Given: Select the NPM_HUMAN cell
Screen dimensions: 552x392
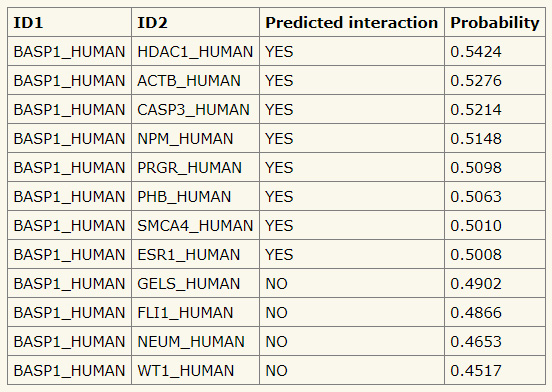Looking at the screenshot, I should [195, 138].
